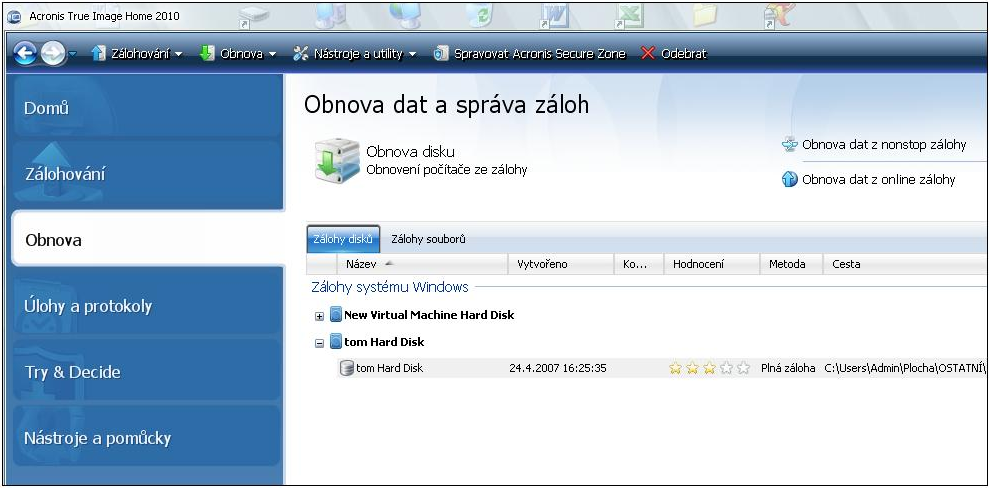
Task: Expand New Virtual Machine Hard Disk node
Action: (x=319, y=316)
